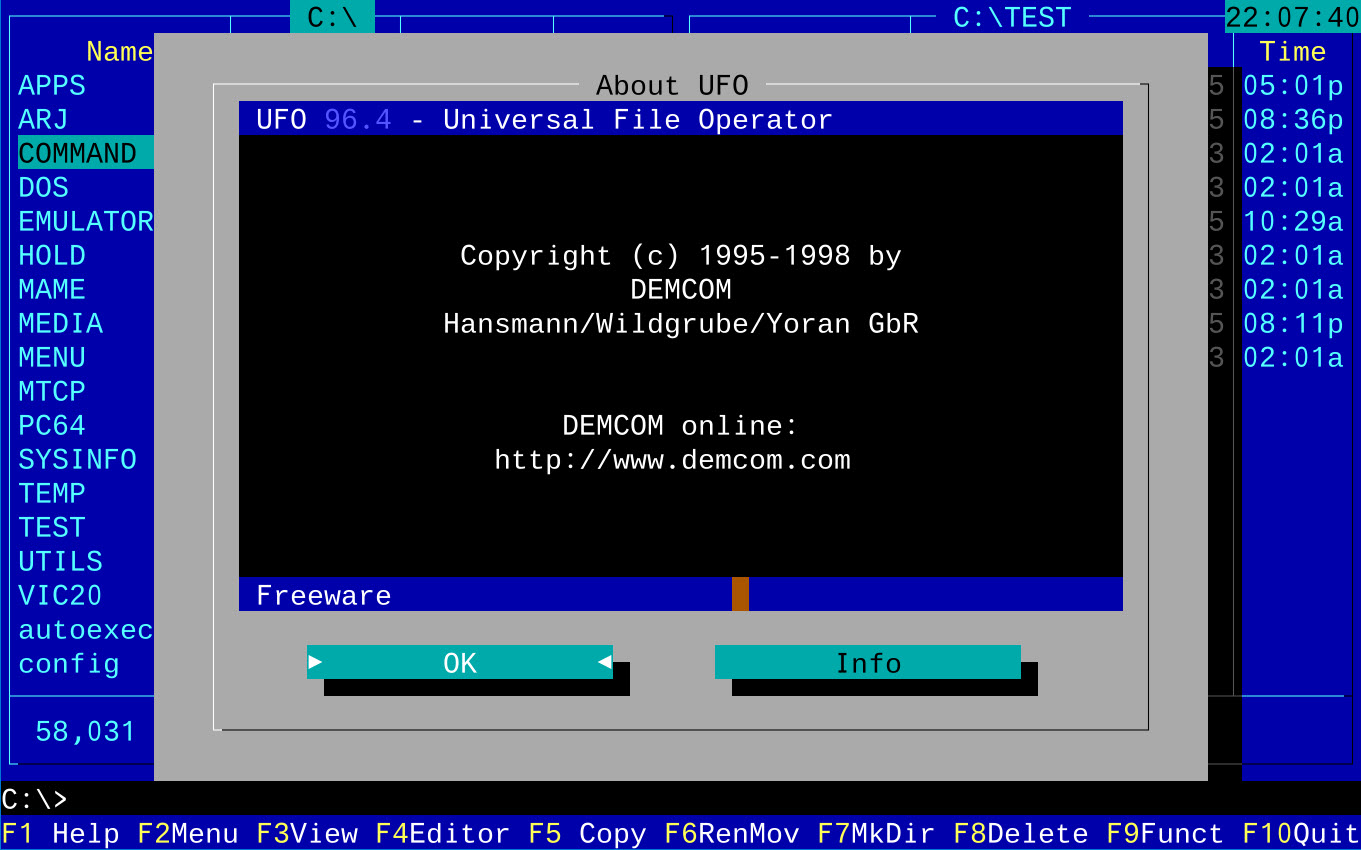
Task: Click the http://www.demcom.com address text
Action: pyautogui.click(x=672, y=460)
